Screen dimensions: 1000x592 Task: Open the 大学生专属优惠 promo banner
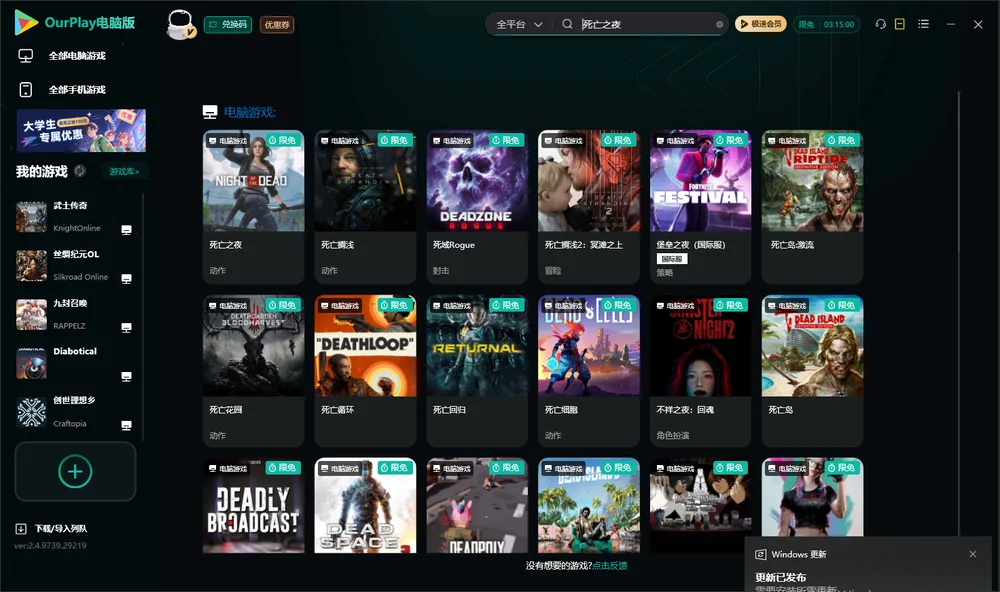click(x=81, y=131)
